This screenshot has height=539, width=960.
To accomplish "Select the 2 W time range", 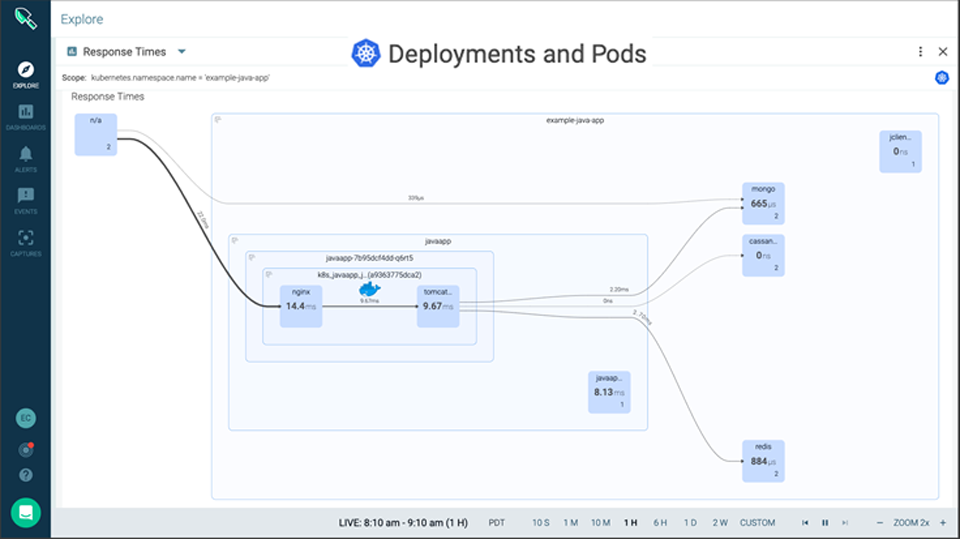I will point(720,523).
